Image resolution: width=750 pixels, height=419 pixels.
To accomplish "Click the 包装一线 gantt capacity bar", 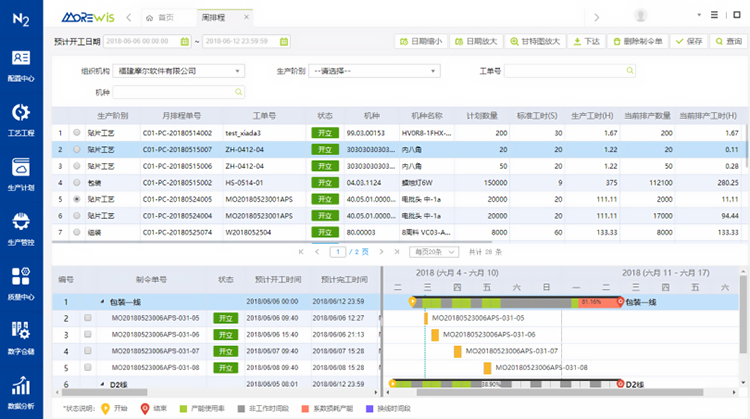I will click(x=516, y=301).
